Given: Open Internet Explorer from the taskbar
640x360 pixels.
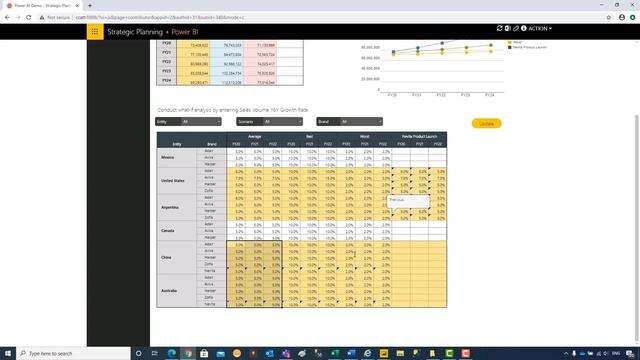Looking at the screenshot, I should [367, 353].
